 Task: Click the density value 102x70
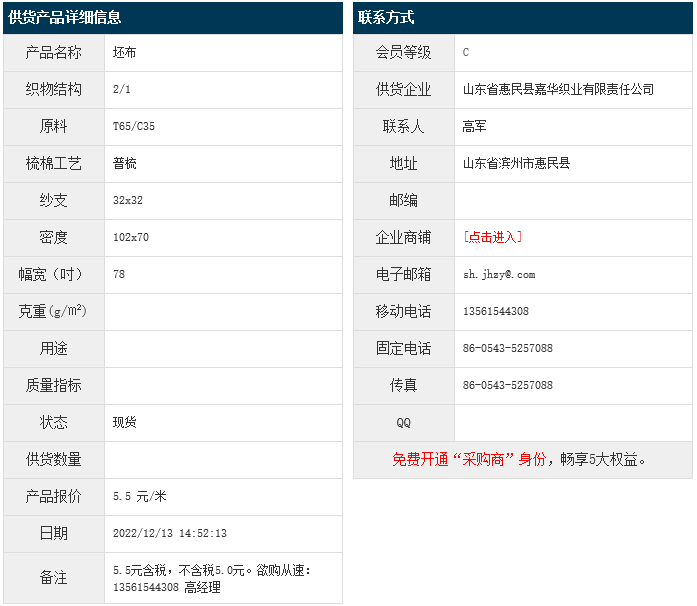(131, 237)
